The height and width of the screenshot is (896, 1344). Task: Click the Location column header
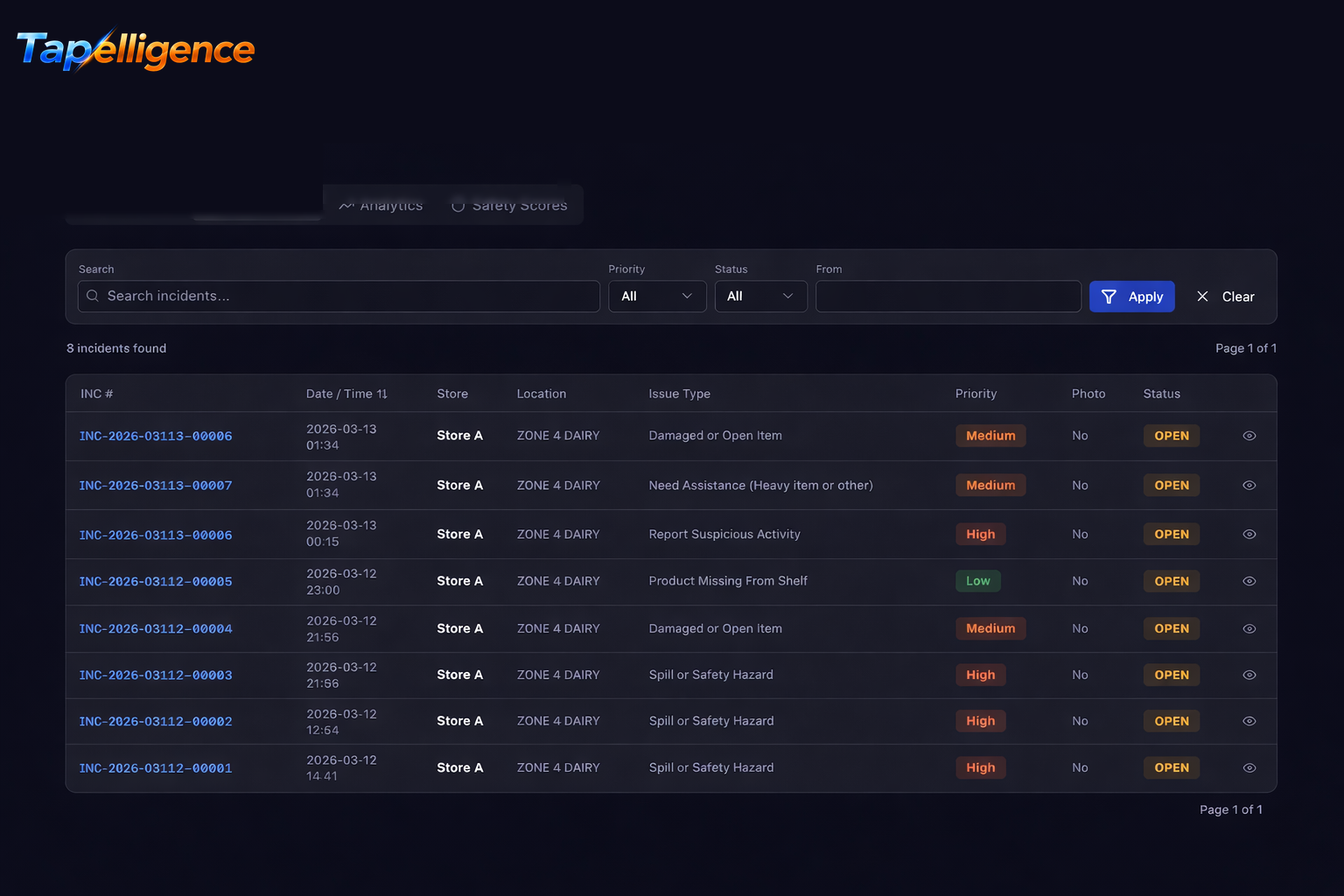(x=542, y=395)
